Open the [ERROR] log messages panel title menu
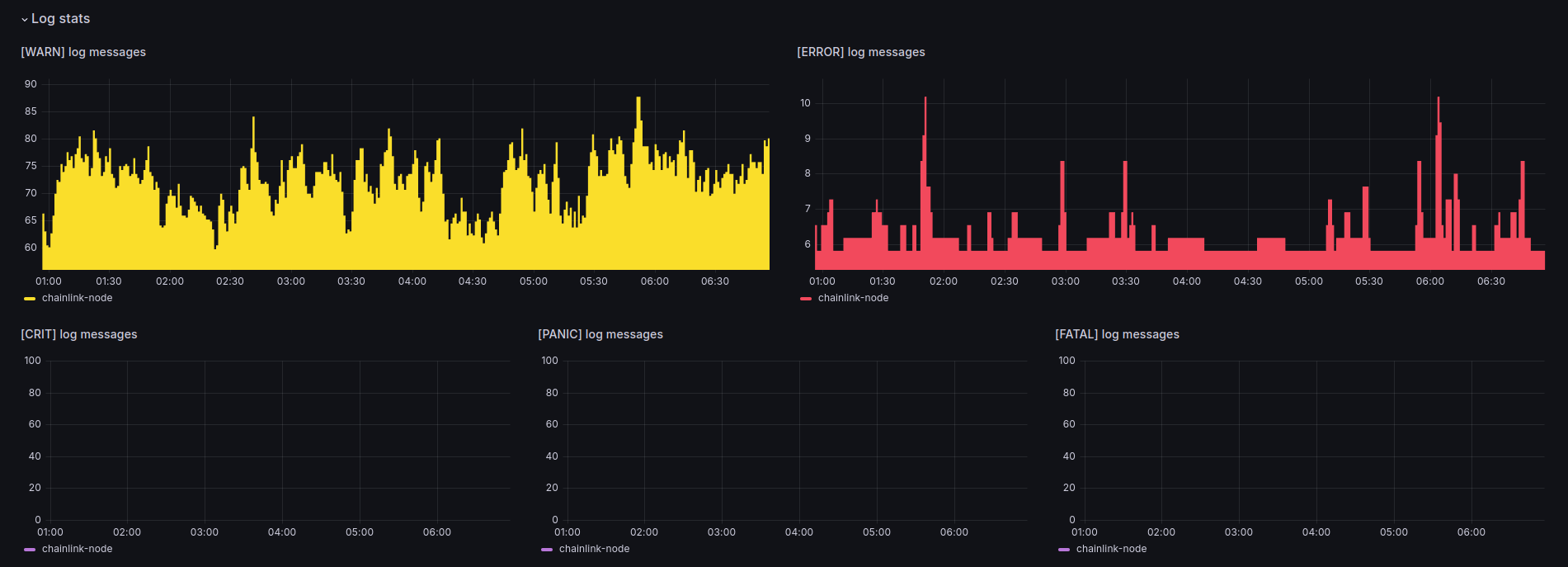The width and height of the screenshot is (1568, 567). point(860,52)
